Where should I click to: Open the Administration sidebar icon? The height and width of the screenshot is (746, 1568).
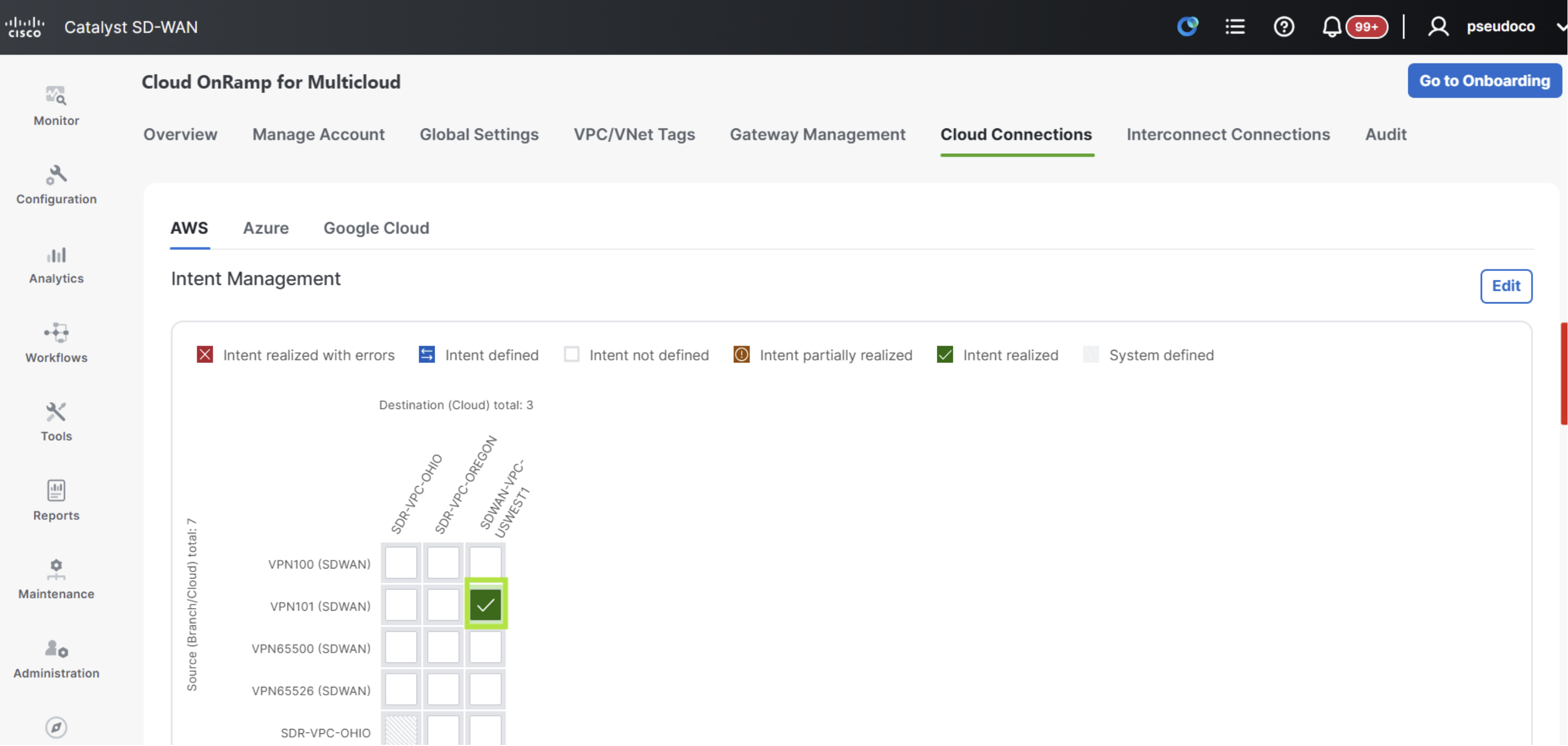tap(56, 649)
